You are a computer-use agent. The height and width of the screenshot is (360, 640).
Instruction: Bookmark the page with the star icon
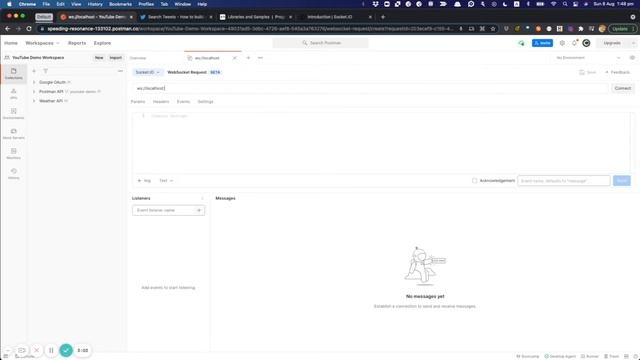pos(493,29)
